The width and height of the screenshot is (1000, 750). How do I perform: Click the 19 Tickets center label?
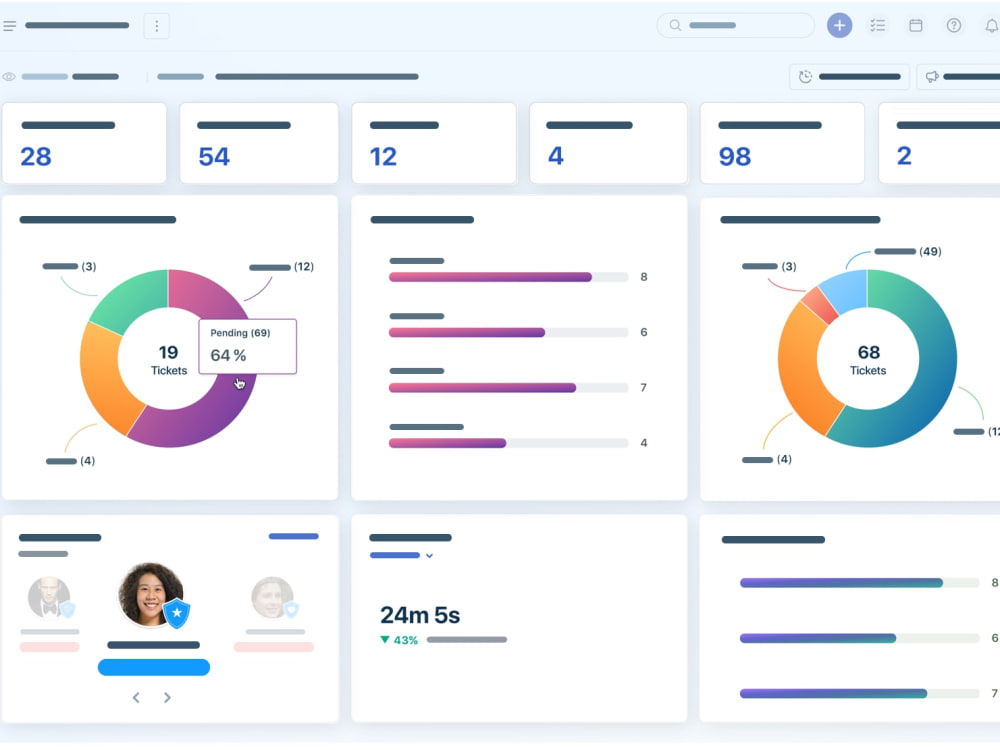pos(168,360)
